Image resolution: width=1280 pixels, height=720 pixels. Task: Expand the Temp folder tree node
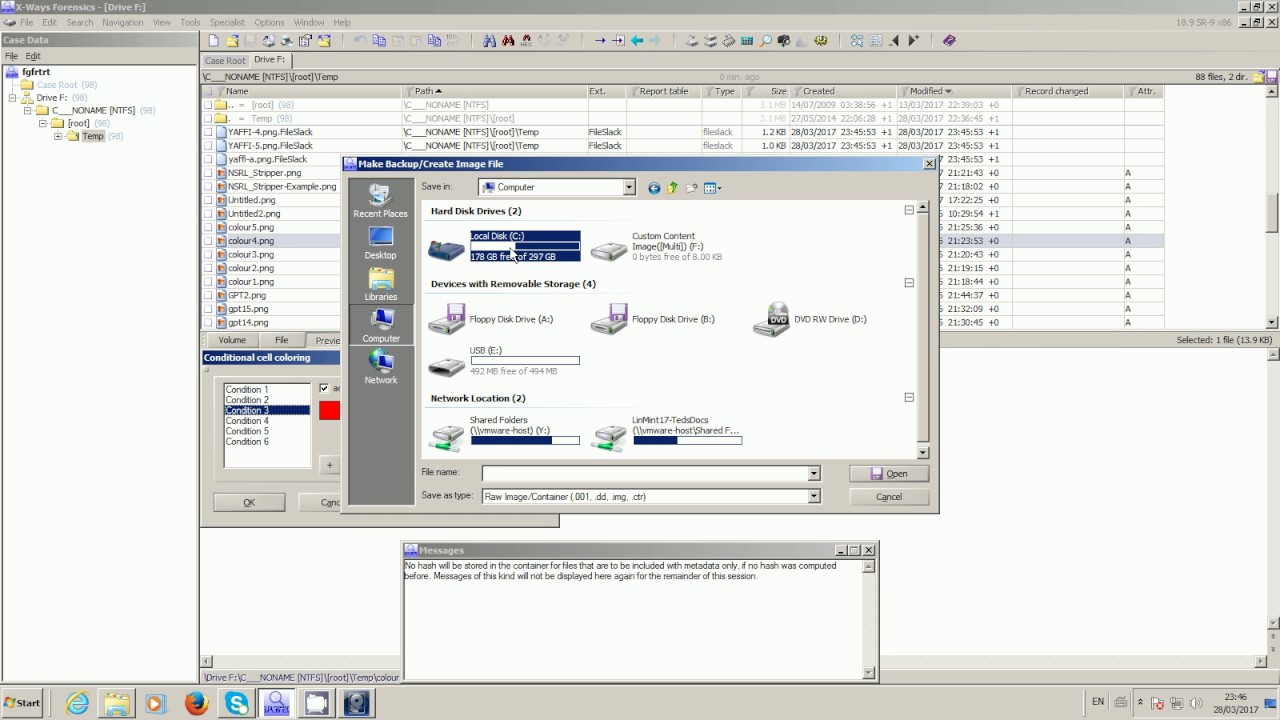(x=59, y=136)
